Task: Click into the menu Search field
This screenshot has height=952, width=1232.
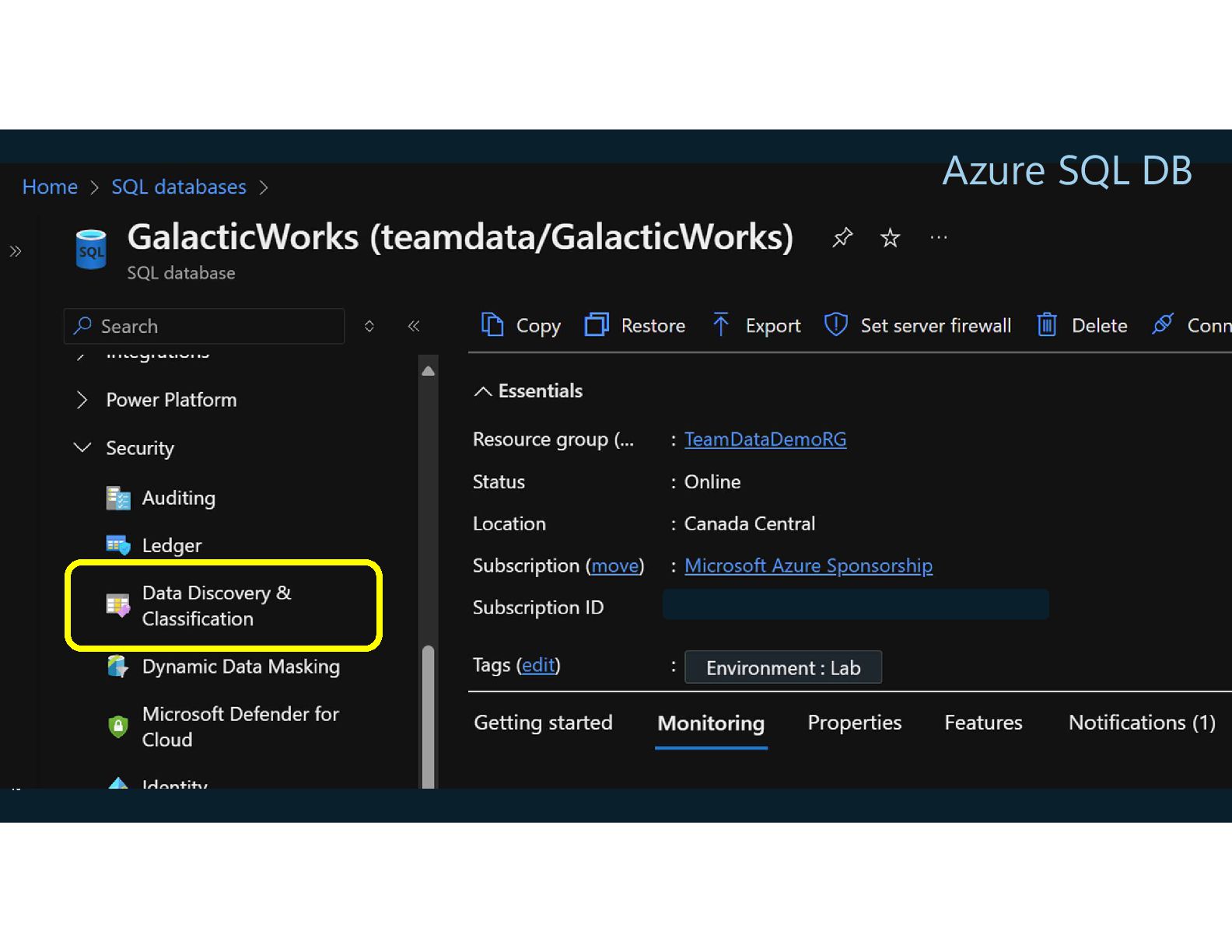Action: 204,326
